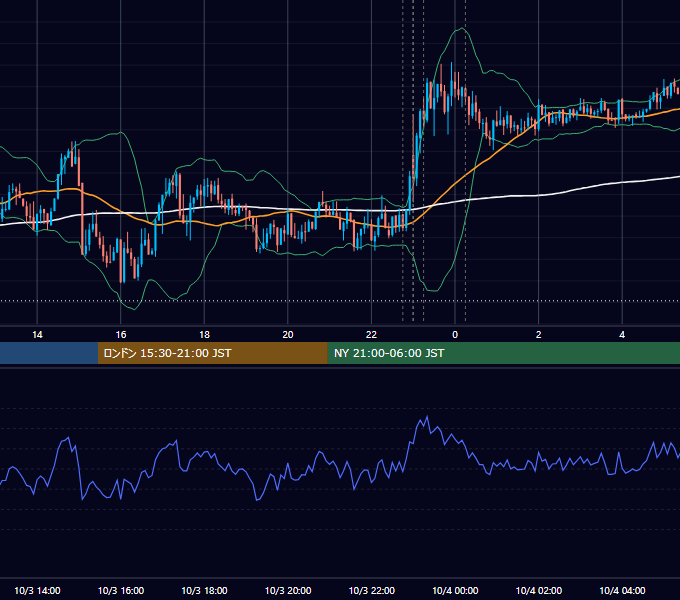
Task: Click the 10/3 16:00 label on indicator axis
Action: 121,590
